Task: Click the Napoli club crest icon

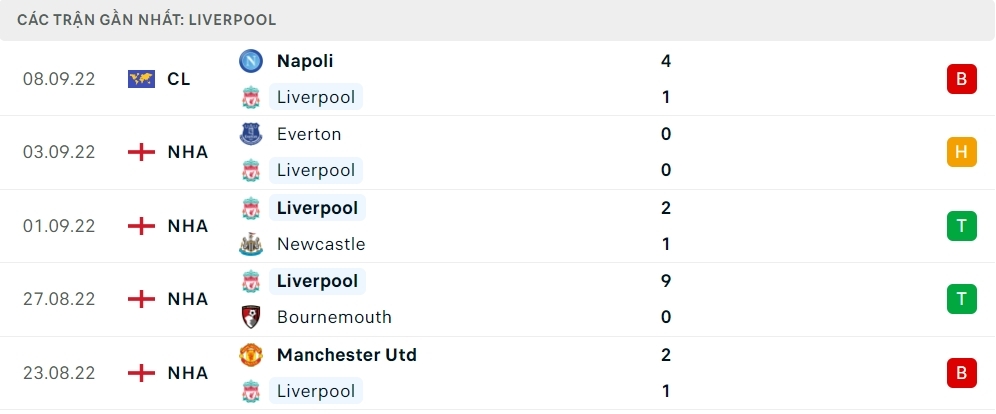Action: pyautogui.click(x=250, y=61)
